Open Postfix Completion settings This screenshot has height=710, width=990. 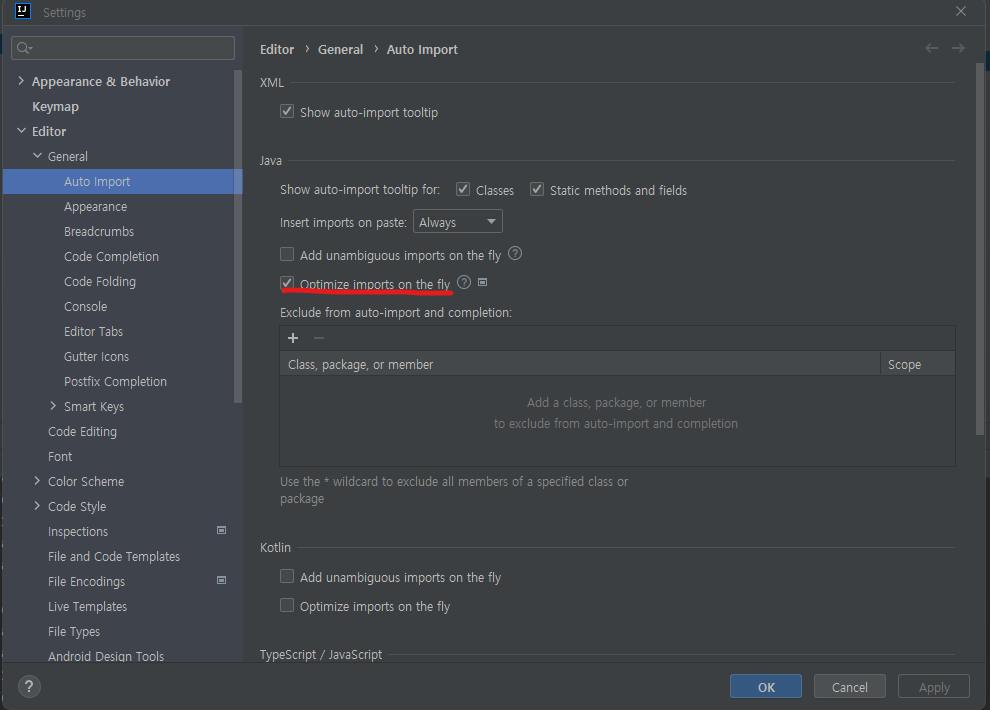tap(115, 382)
